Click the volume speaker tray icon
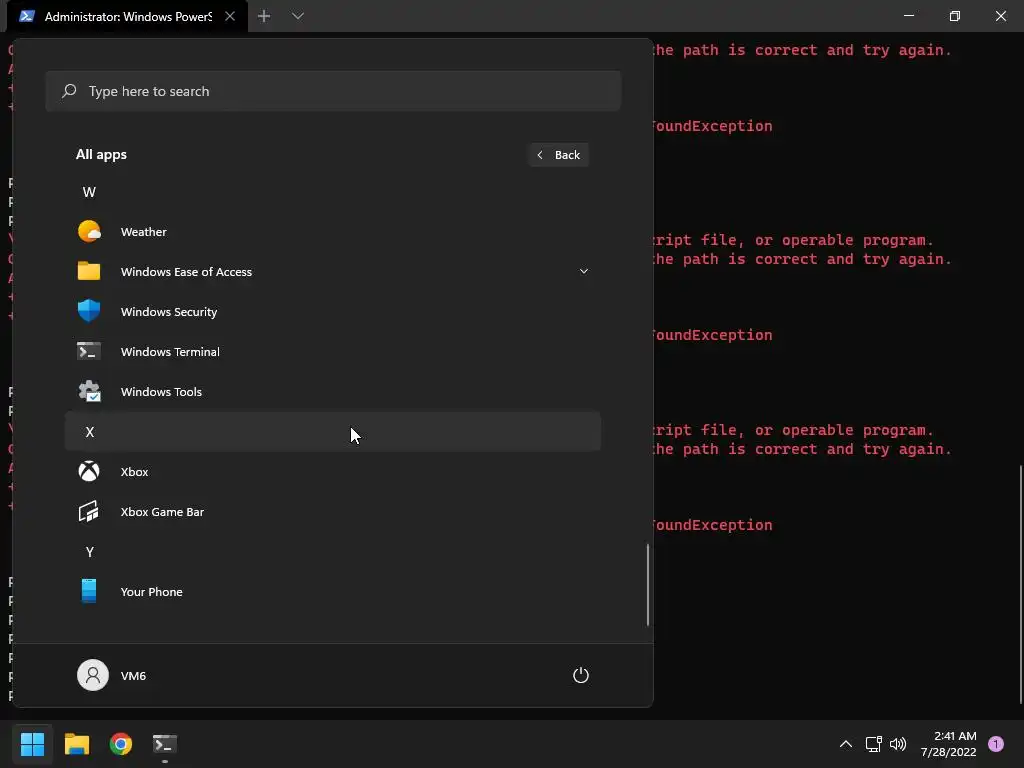The image size is (1024, 768). (x=898, y=743)
